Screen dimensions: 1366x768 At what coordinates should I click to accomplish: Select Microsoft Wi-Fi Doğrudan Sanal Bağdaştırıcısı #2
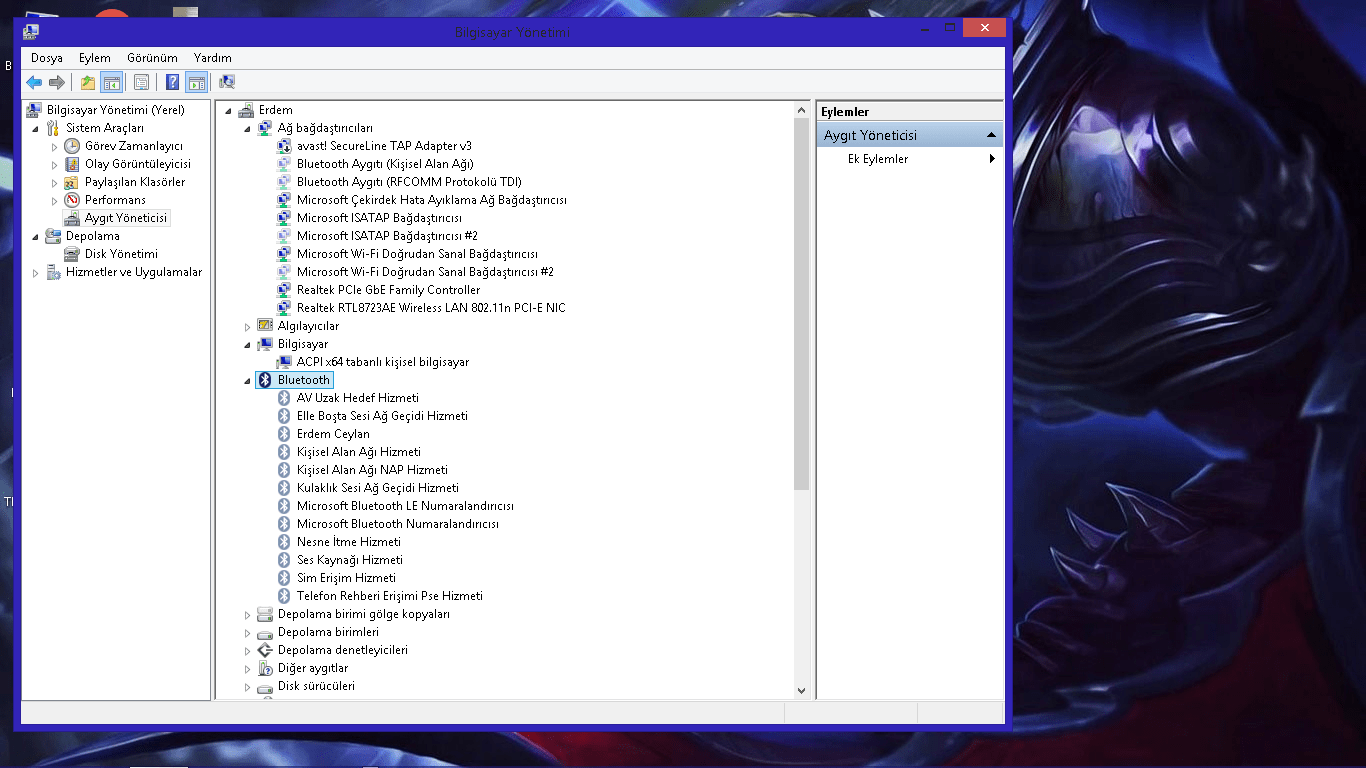click(x=425, y=272)
